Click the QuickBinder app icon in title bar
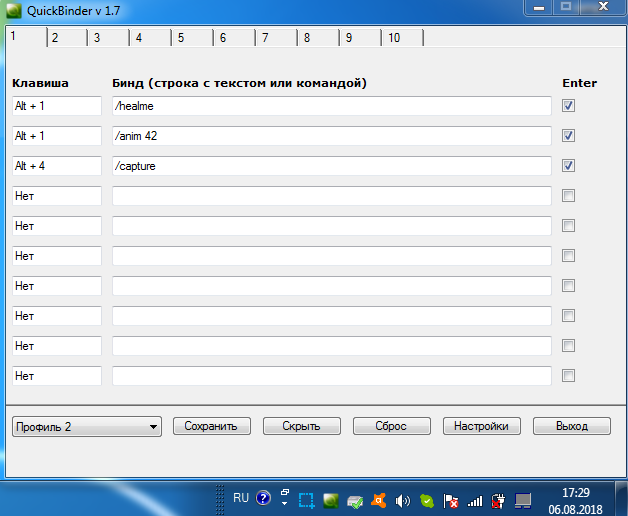This screenshot has width=628, height=516. coord(13,10)
